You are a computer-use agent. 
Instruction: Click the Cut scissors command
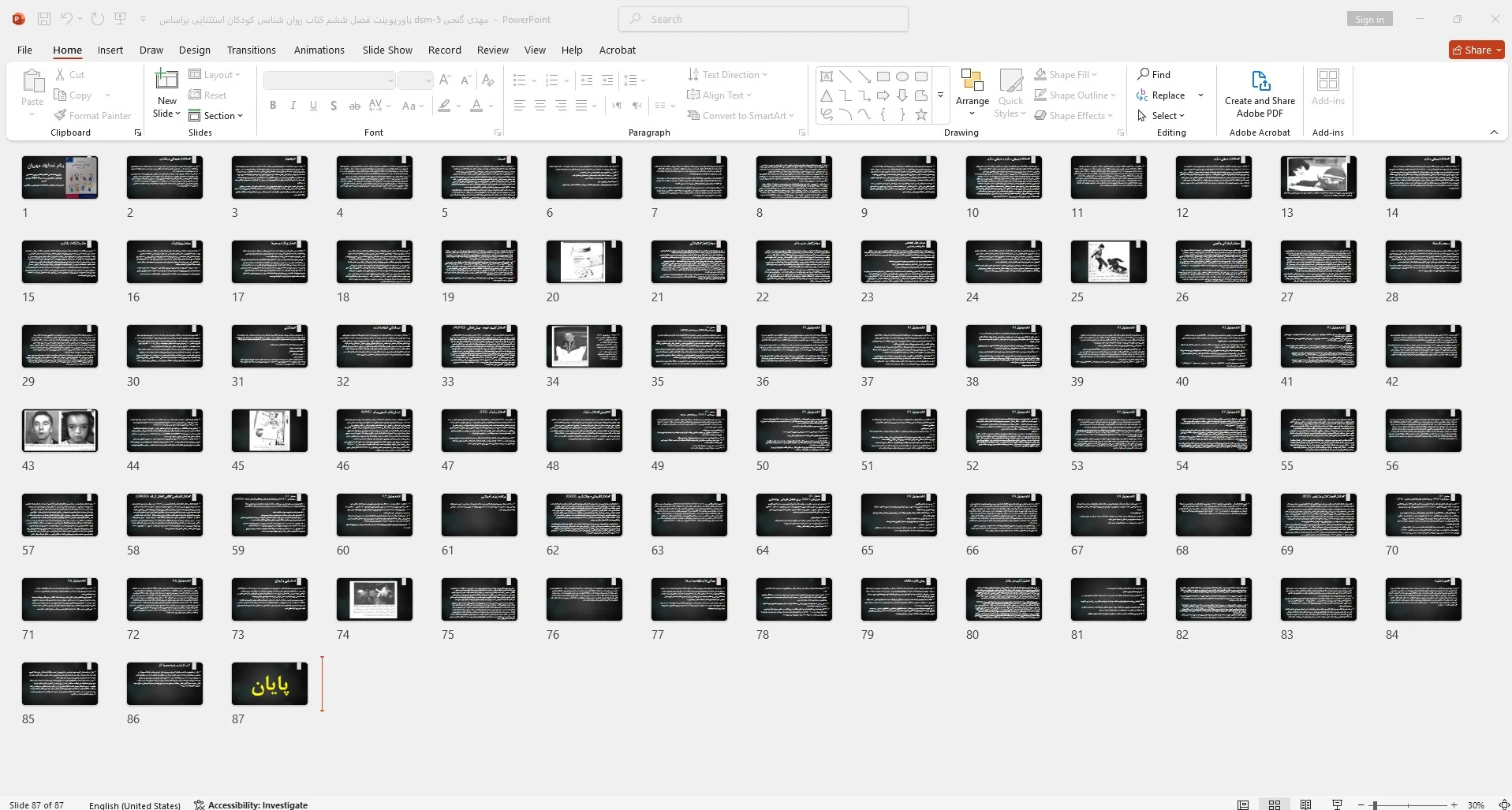click(70, 75)
